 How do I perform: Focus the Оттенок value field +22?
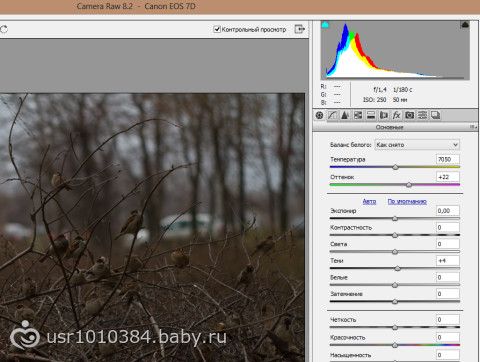pos(448,177)
